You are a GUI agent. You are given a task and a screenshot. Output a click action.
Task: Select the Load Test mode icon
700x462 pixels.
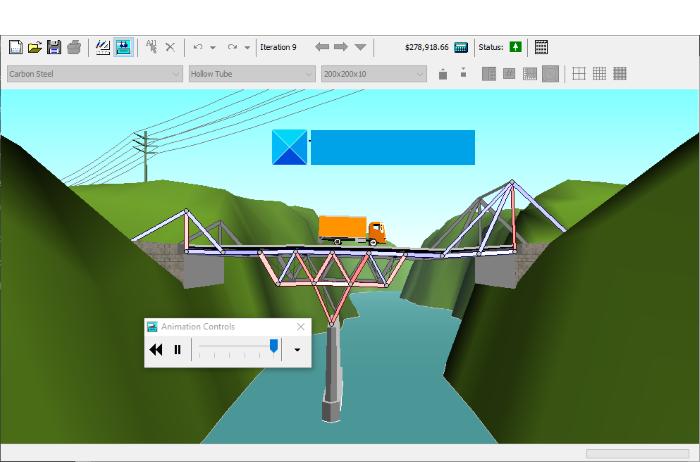click(x=123, y=47)
